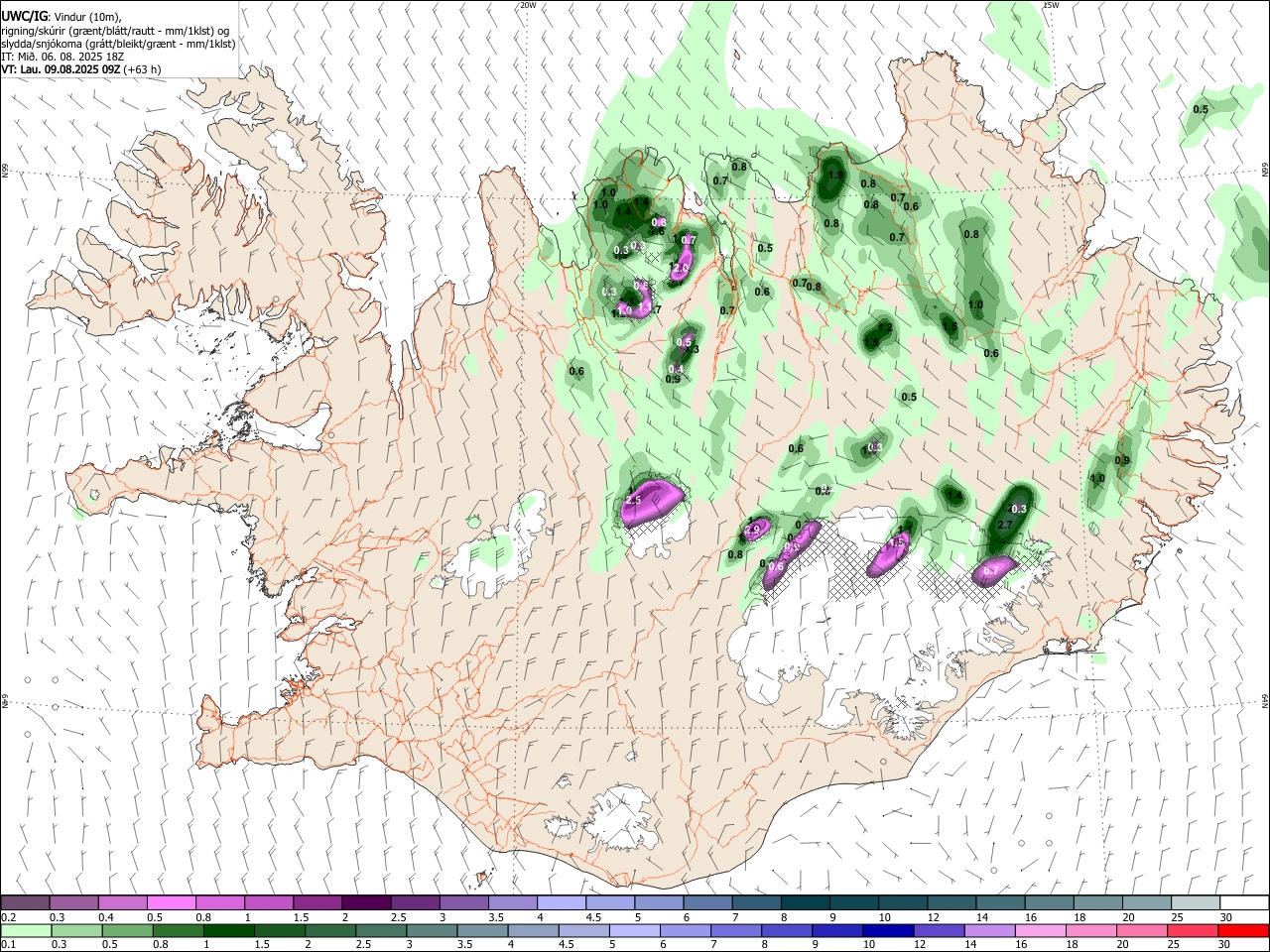Click the 'slydda/snjókoma' legend description line
Viewport: 1270px width, 952px height.
pyautogui.click(x=118, y=44)
